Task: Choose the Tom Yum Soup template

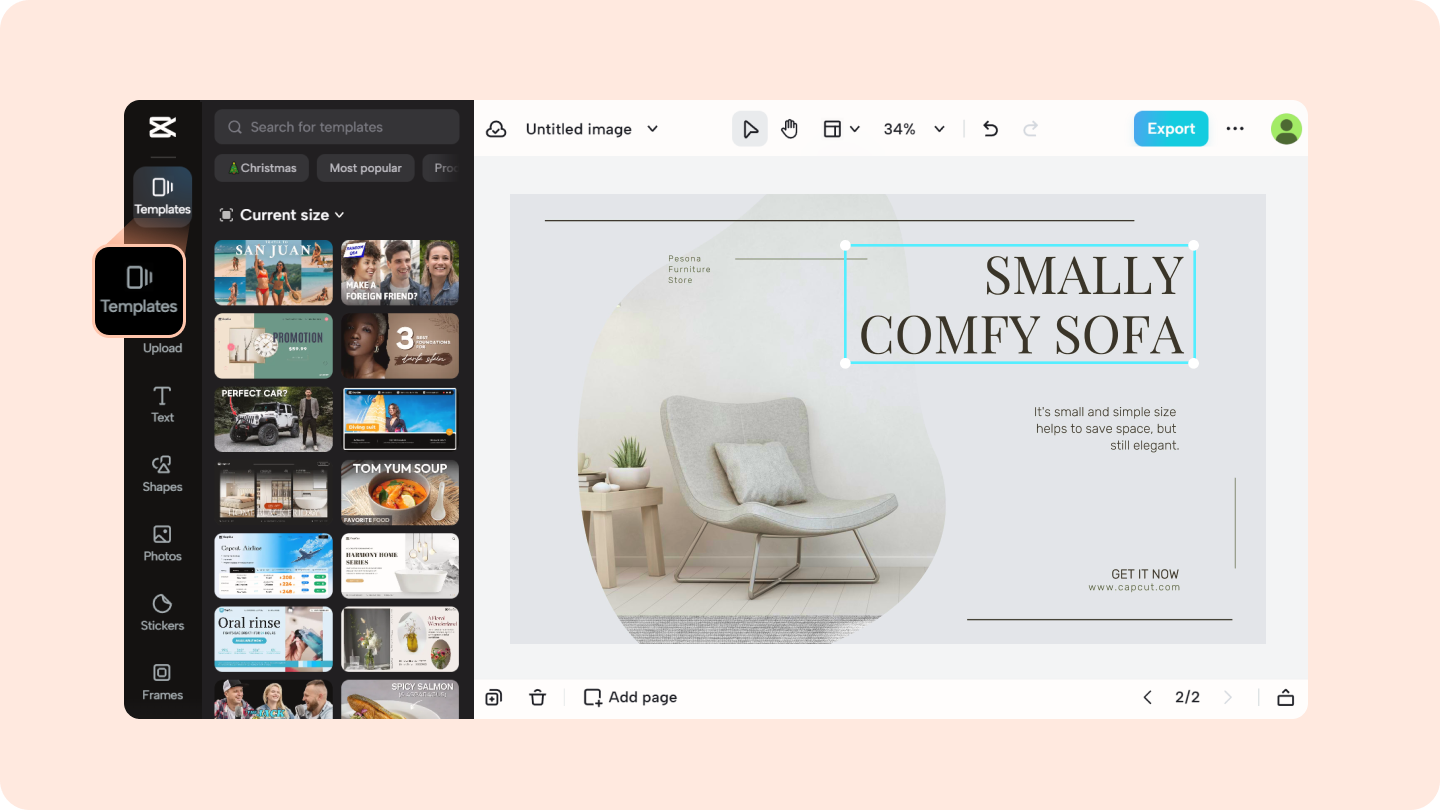Action: tap(400, 493)
